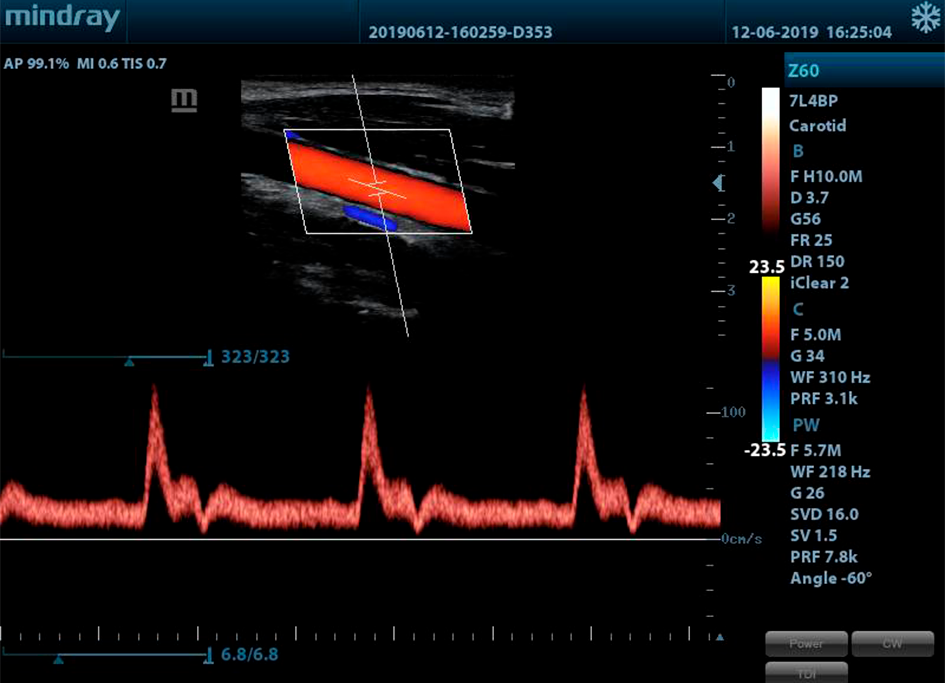This screenshot has width=945, height=683.
Task: Click the color velocity scale bar
Action: pos(770,358)
